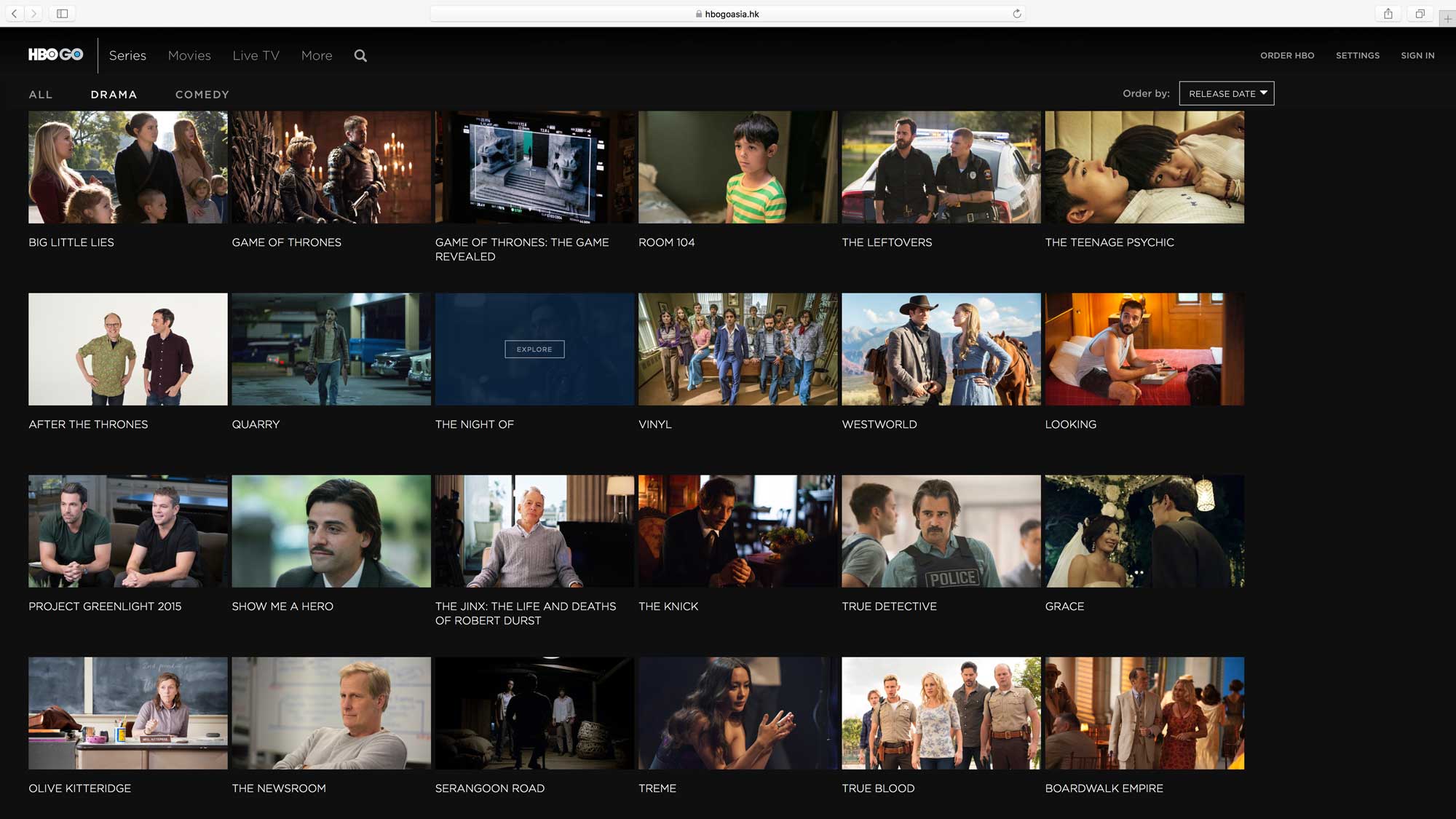Image resolution: width=1456 pixels, height=819 pixels.
Task: Click the THE LEFTOVERS title text
Action: pyautogui.click(x=887, y=242)
